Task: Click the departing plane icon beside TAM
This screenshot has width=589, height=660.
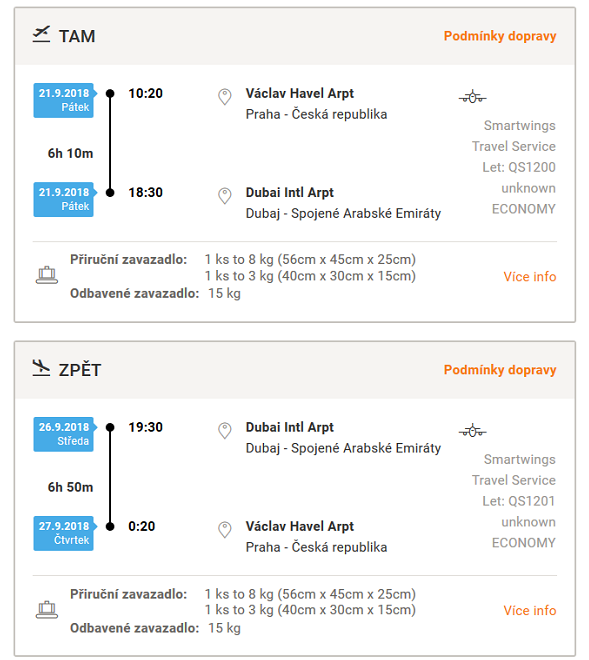Action: (41, 35)
